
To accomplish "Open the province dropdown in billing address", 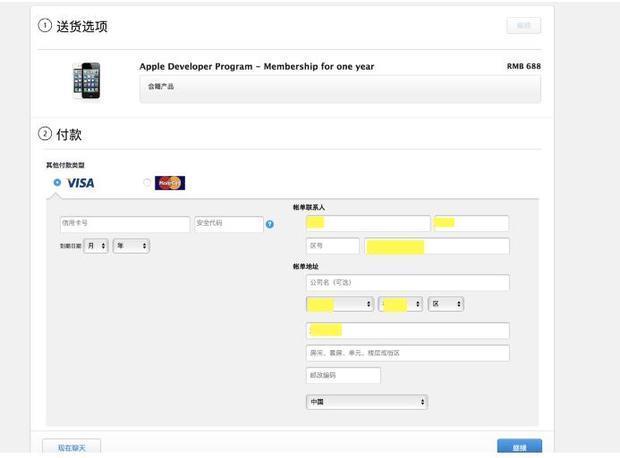I will [x=340, y=304].
